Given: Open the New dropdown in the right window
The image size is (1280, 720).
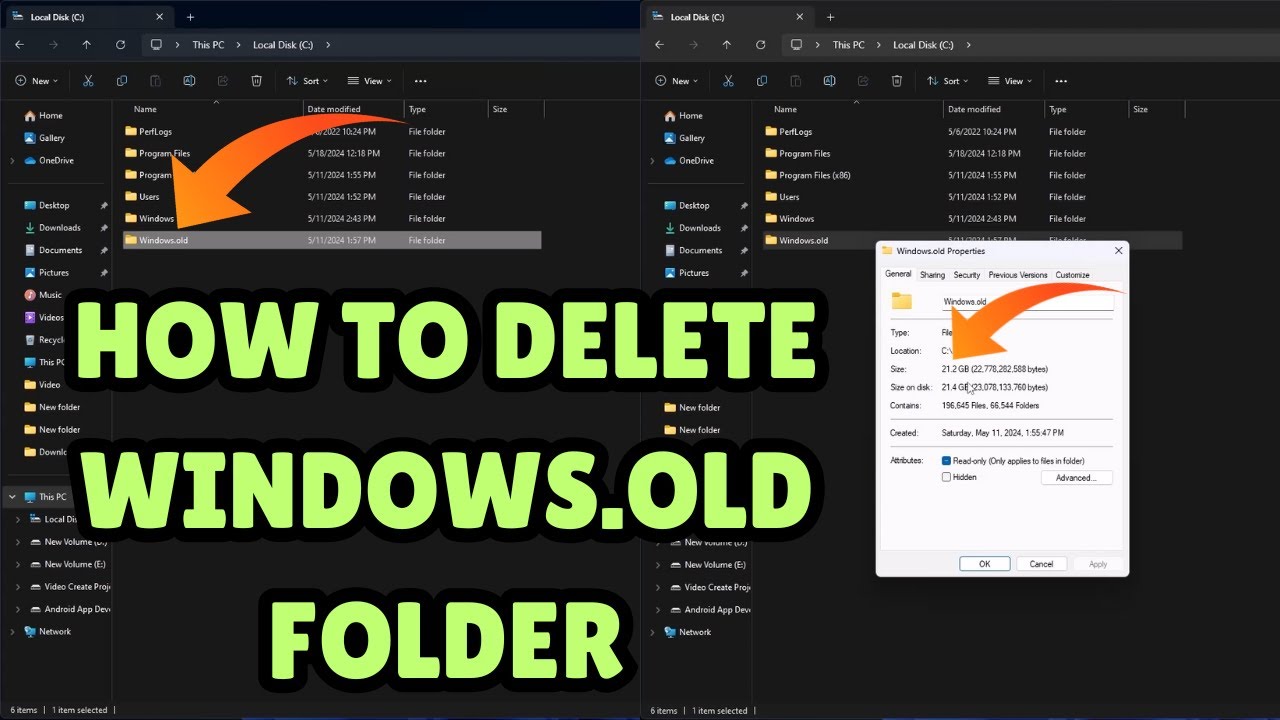Looking at the screenshot, I should (x=678, y=81).
